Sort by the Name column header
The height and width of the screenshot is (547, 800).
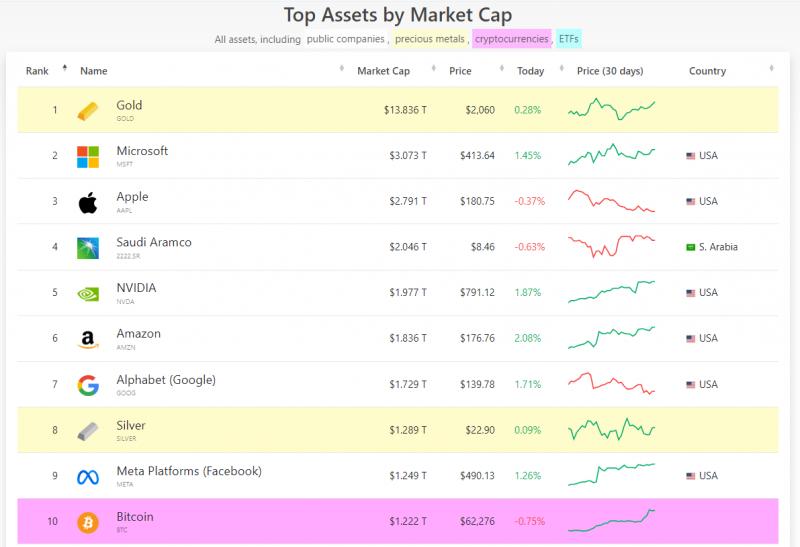93,71
